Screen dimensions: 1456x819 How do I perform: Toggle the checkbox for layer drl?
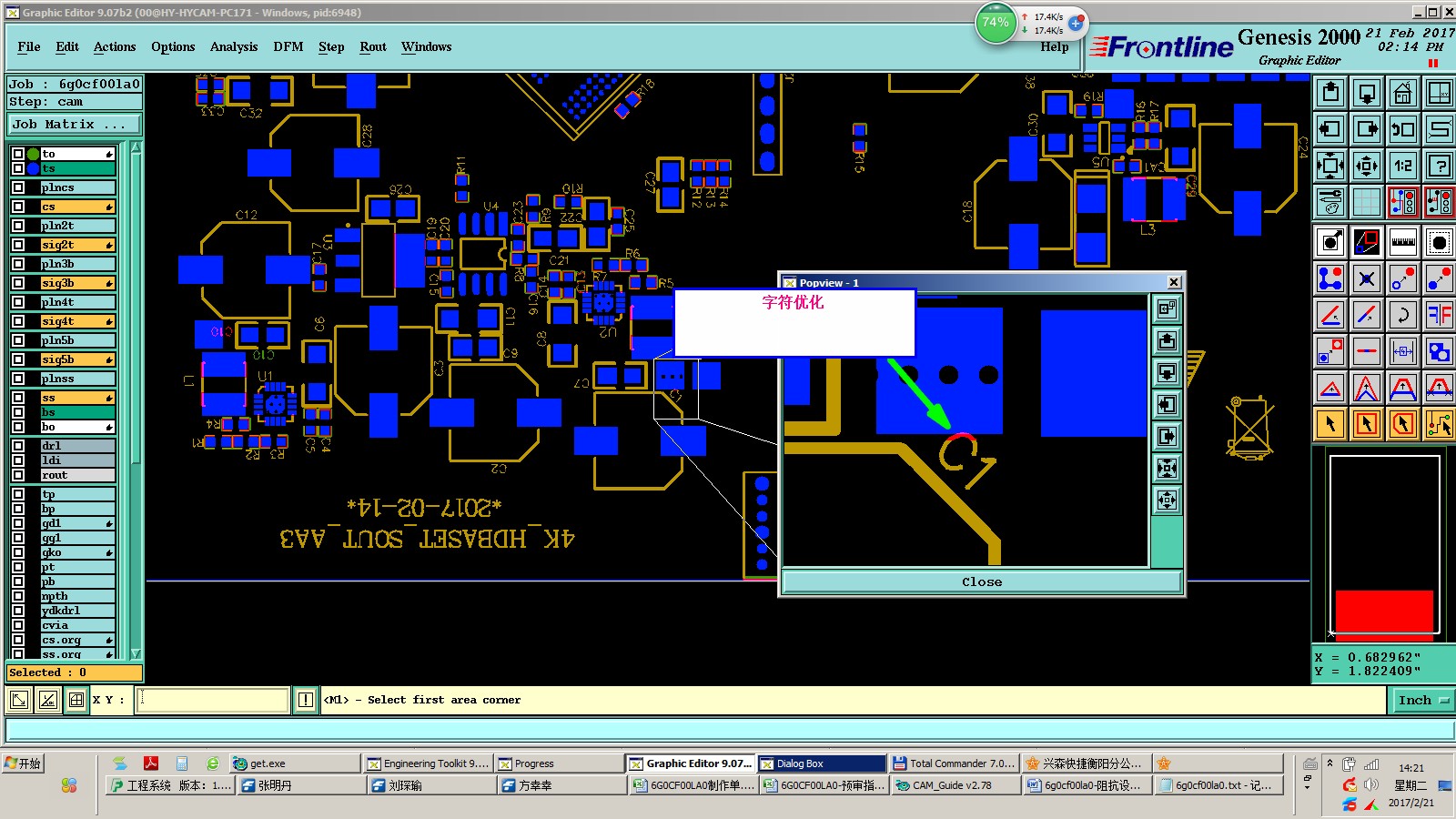pos(18,446)
